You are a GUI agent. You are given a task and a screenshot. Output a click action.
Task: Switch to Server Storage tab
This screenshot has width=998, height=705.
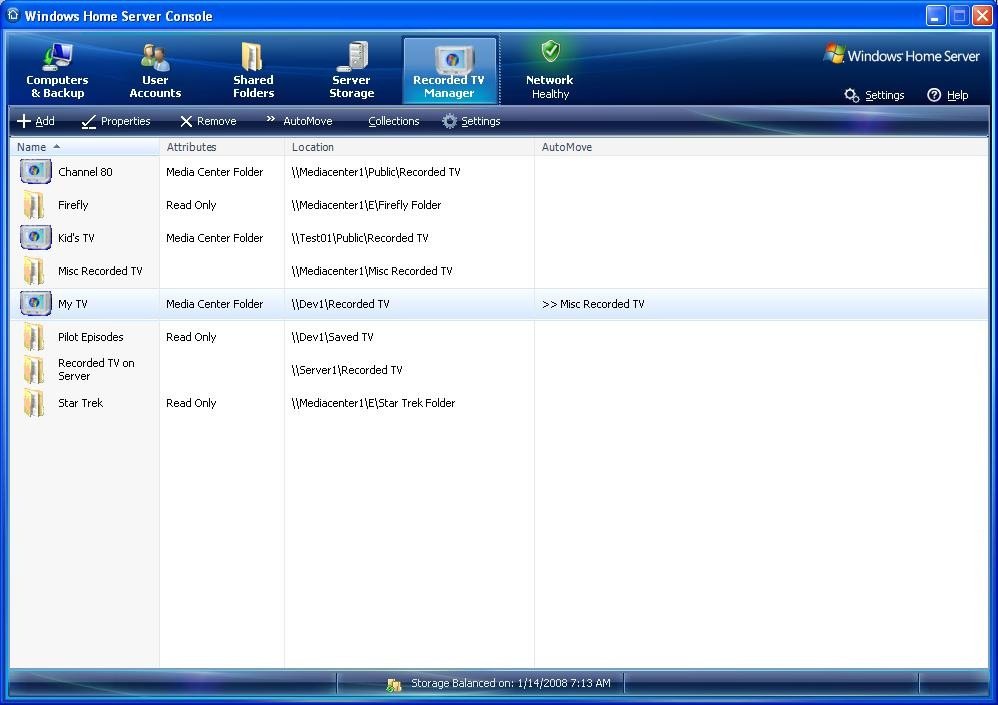tap(351, 71)
